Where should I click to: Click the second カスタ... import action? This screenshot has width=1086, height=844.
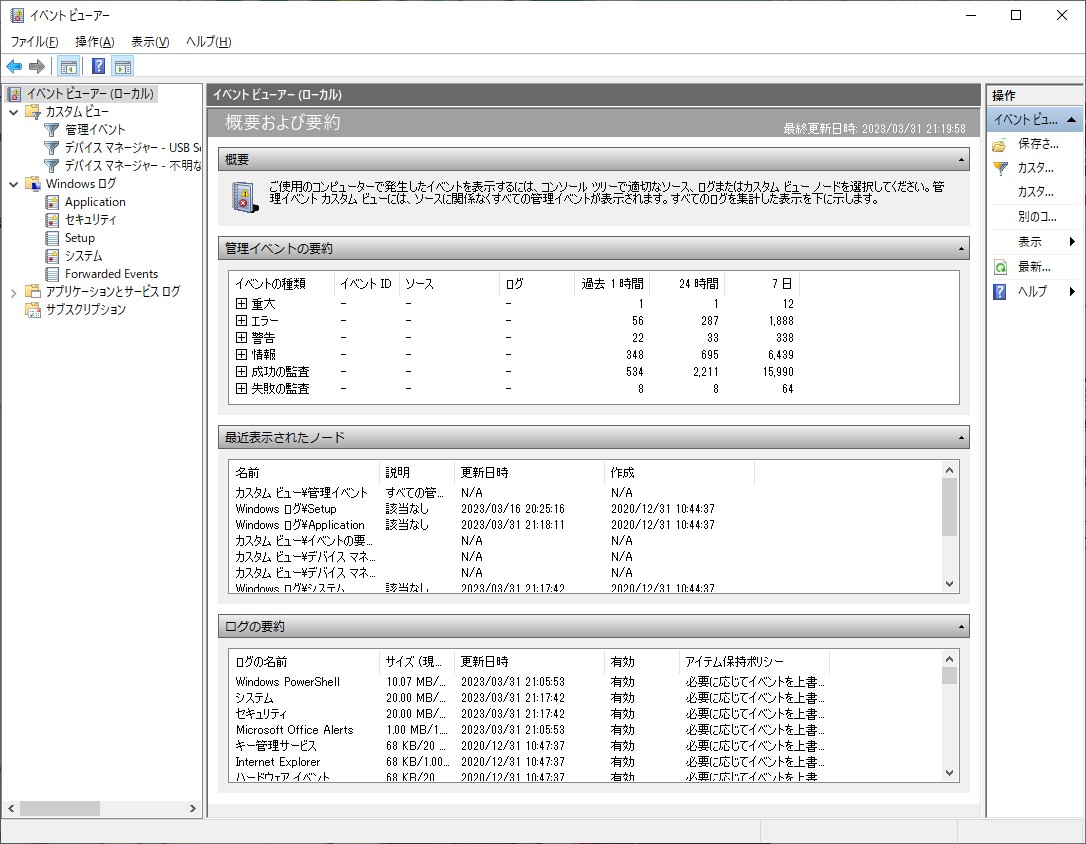pos(1035,192)
